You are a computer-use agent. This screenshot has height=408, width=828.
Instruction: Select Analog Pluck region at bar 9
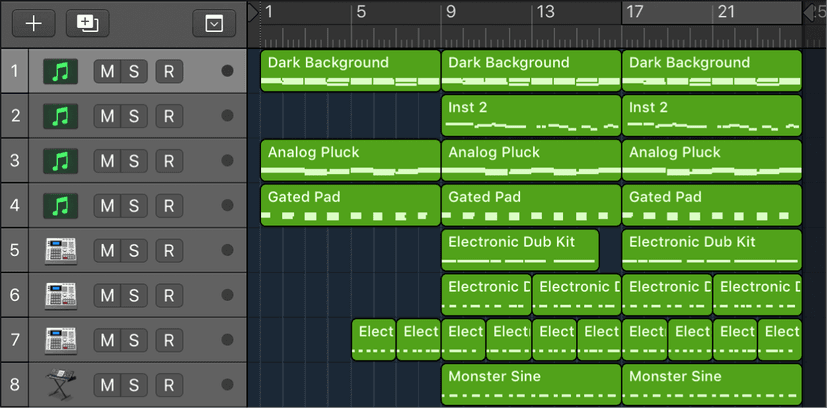[531, 160]
